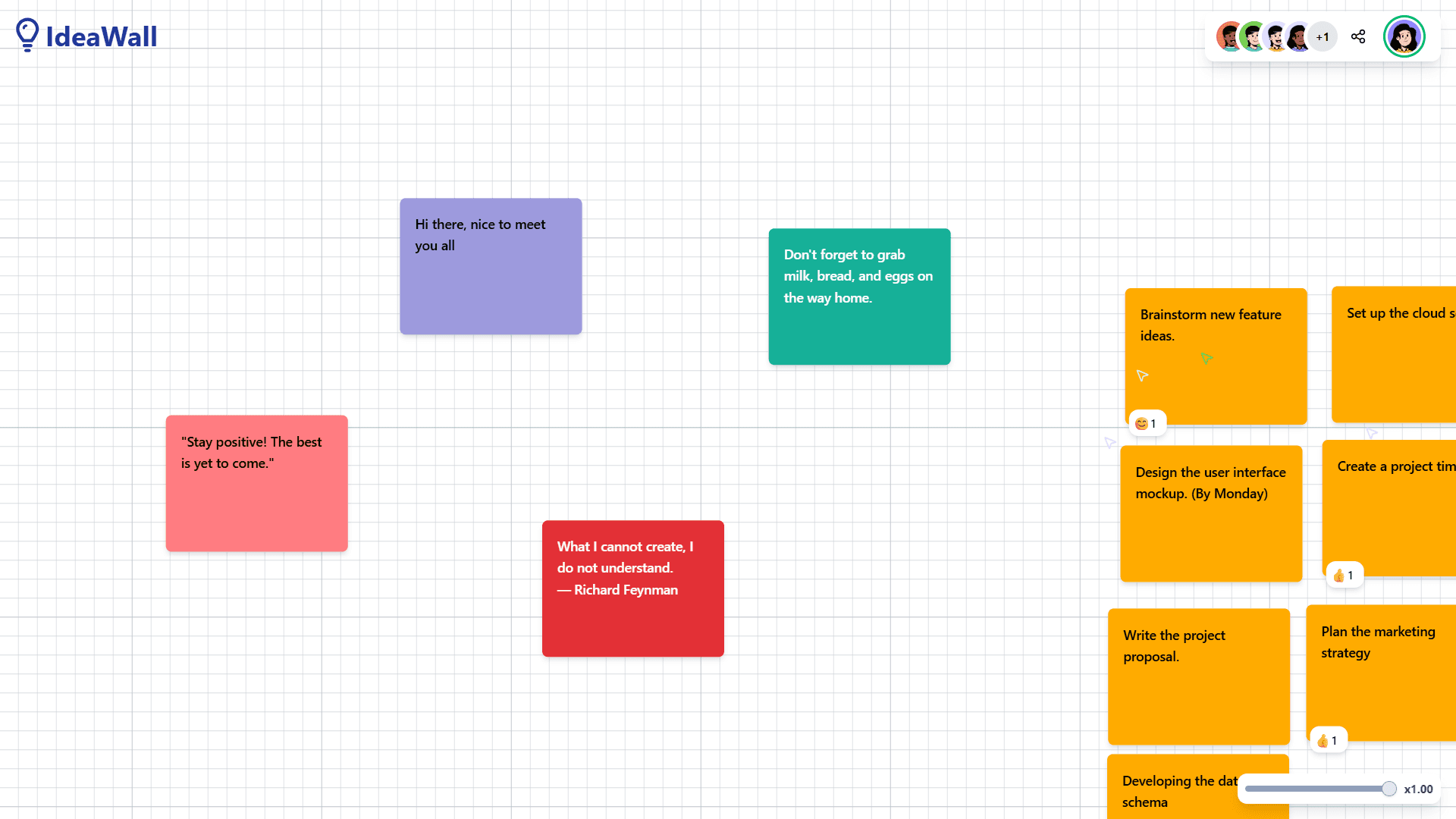
Task: Select the teal grocery reminder note
Action: pyautogui.click(x=859, y=297)
